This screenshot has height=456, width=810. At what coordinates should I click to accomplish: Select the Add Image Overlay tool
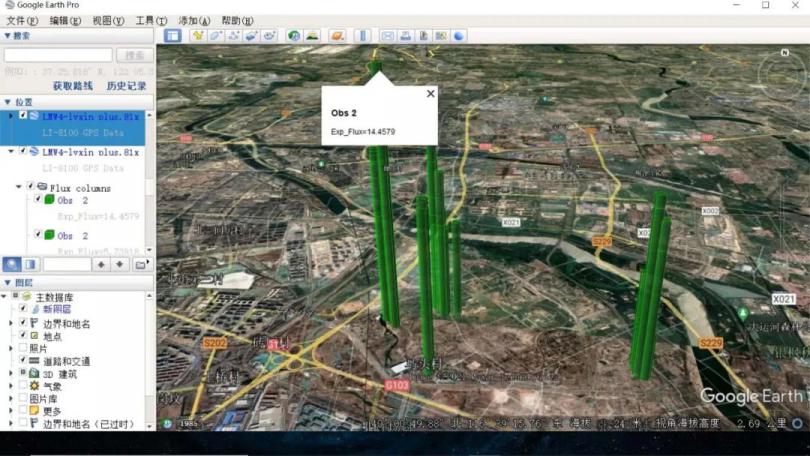point(251,36)
